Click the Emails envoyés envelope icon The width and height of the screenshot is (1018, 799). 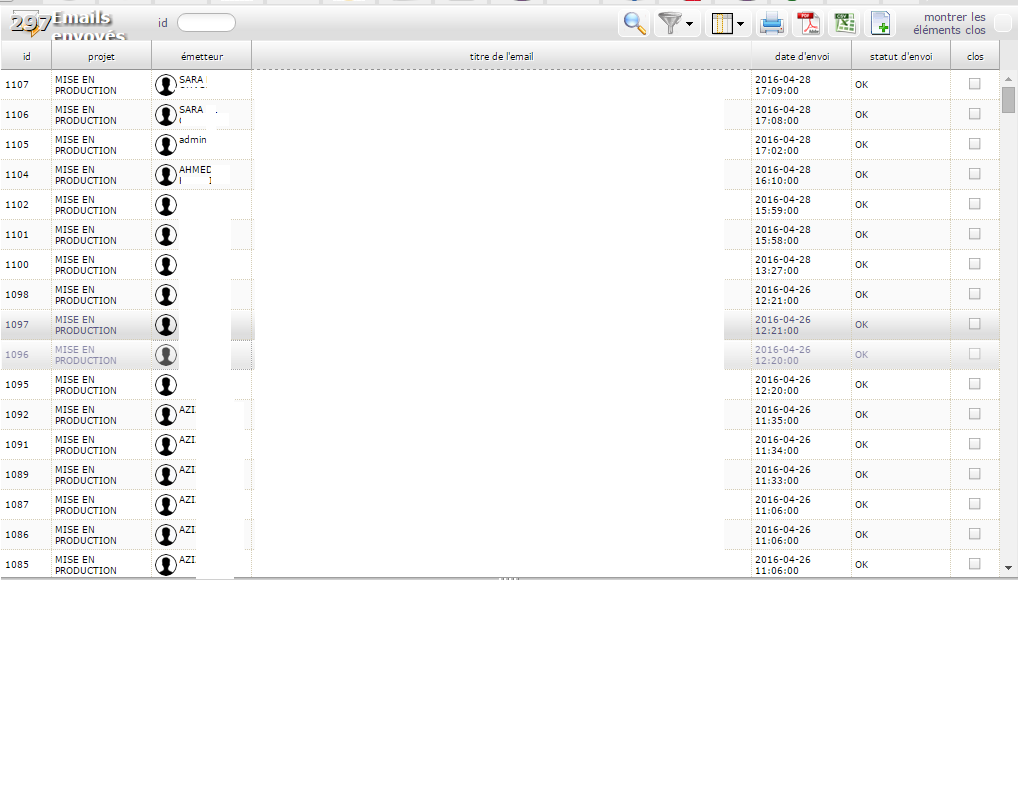[26, 22]
